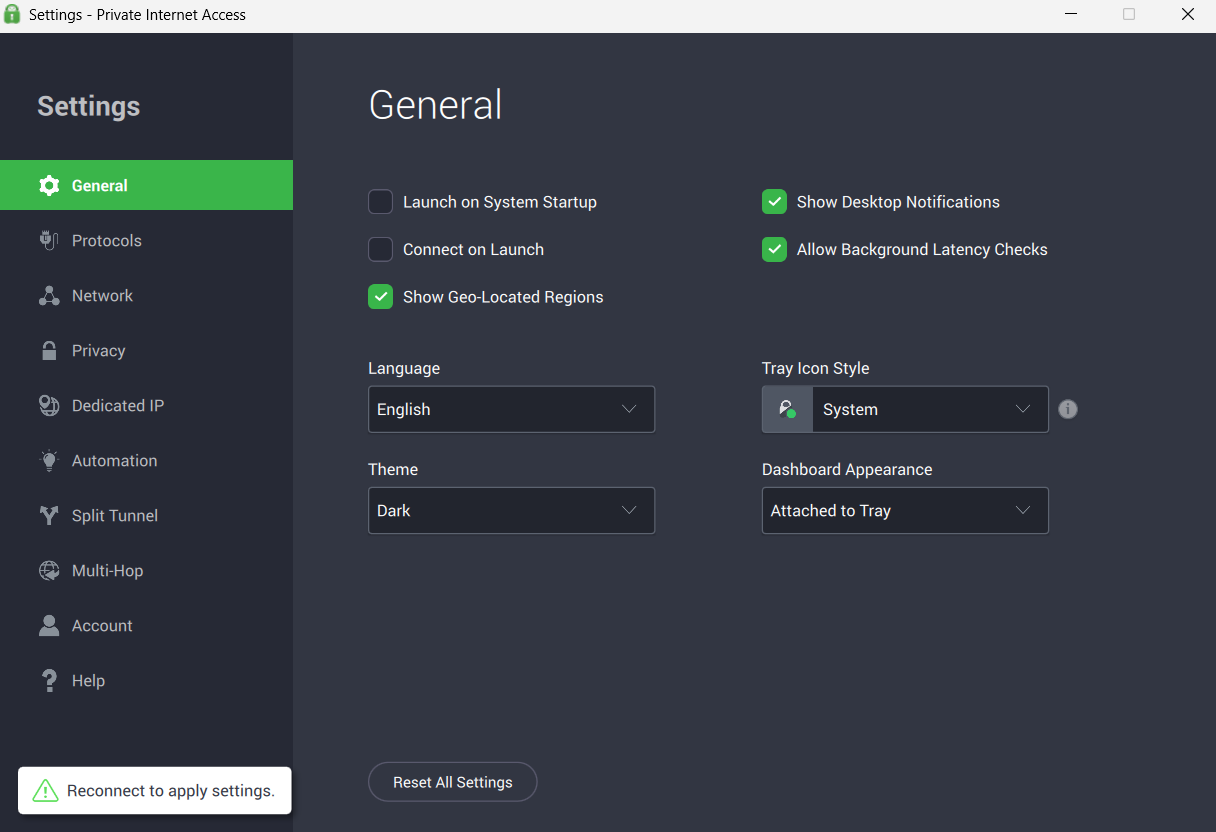The width and height of the screenshot is (1216, 832).
Task: Disable Show Desktop Notifications checkbox
Action: click(x=774, y=202)
